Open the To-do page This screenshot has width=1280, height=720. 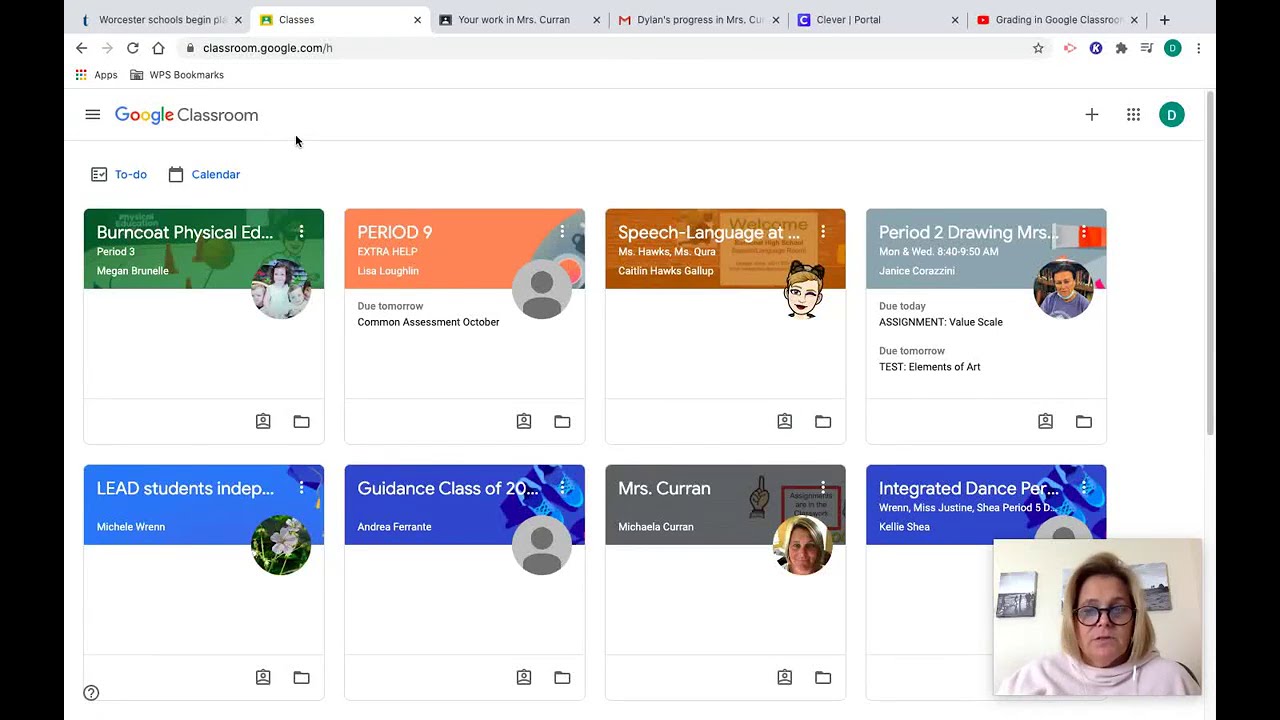click(119, 174)
